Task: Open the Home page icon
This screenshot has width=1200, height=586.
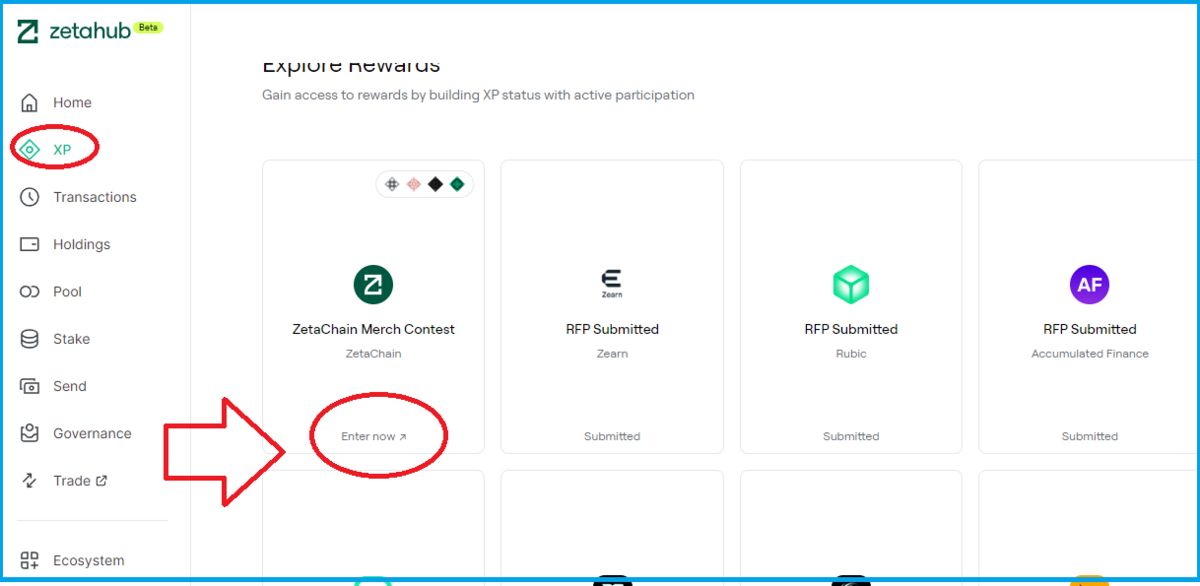Action: 30,102
